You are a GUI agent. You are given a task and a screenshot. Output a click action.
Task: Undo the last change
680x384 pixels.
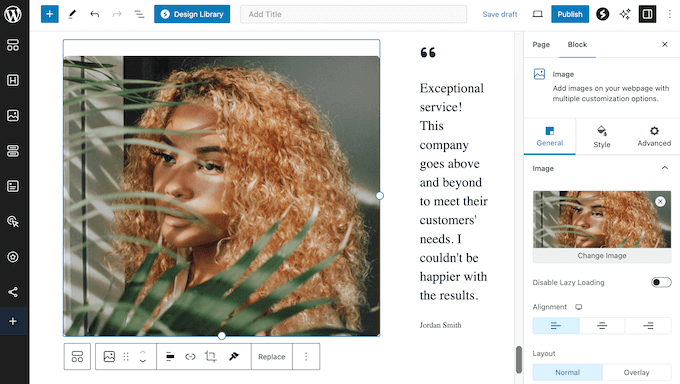[95, 14]
